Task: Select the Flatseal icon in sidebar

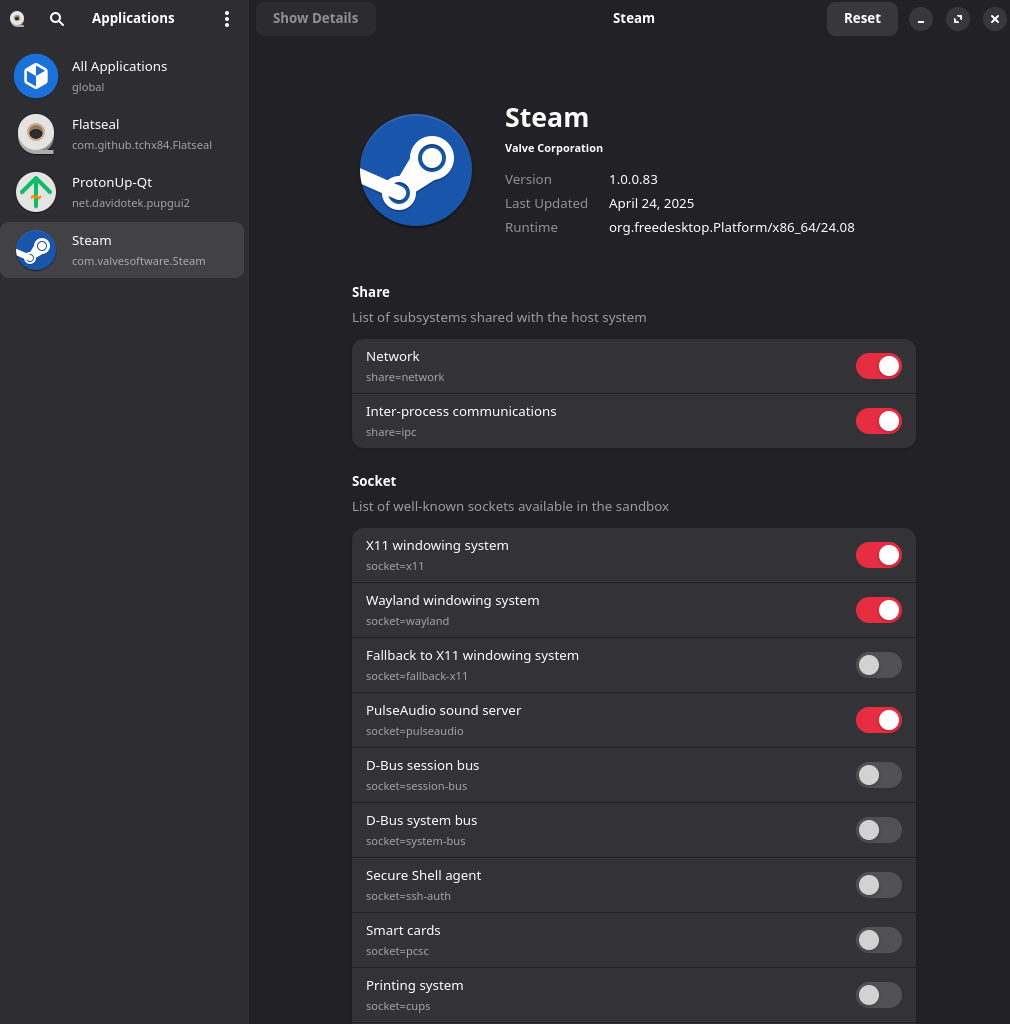Action: pos(36,134)
